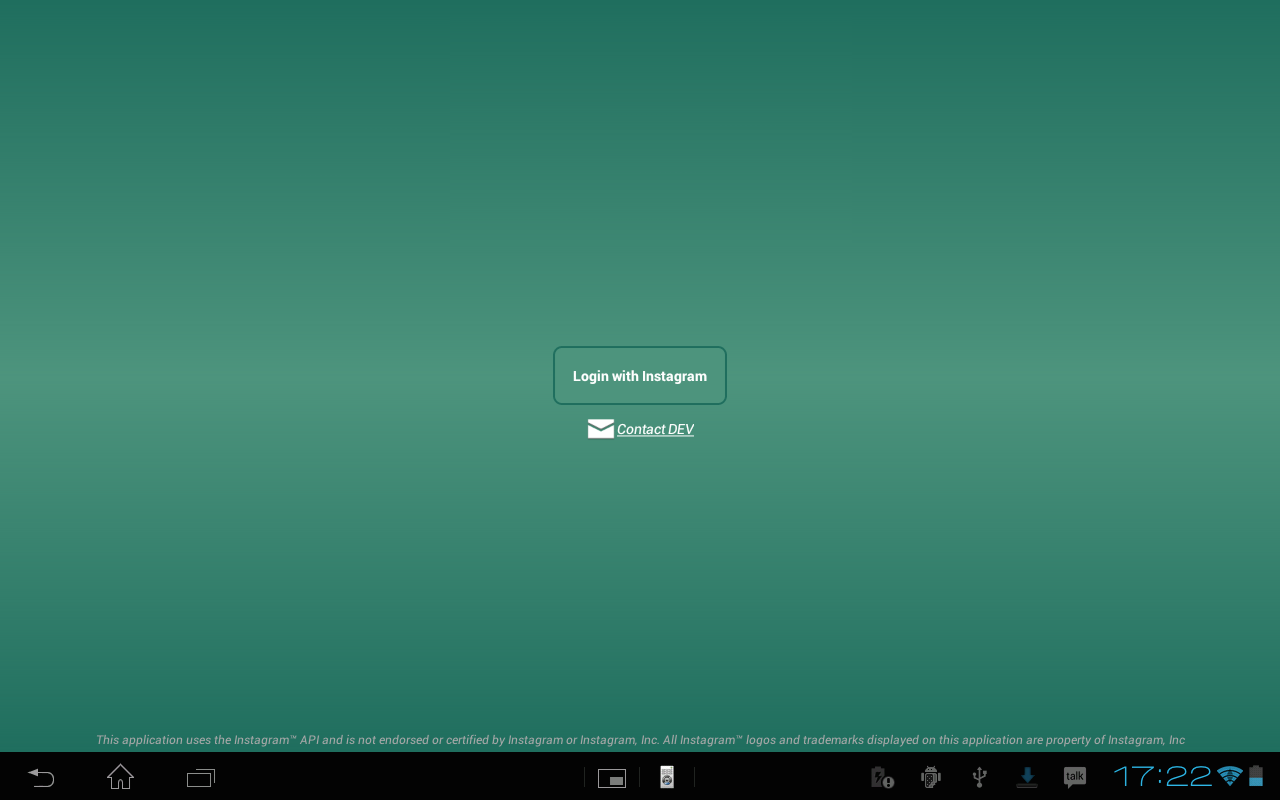Click the Wi-Fi signal status icon
The width and height of the screenshot is (1280, 800).
[x=1230, y=776]
